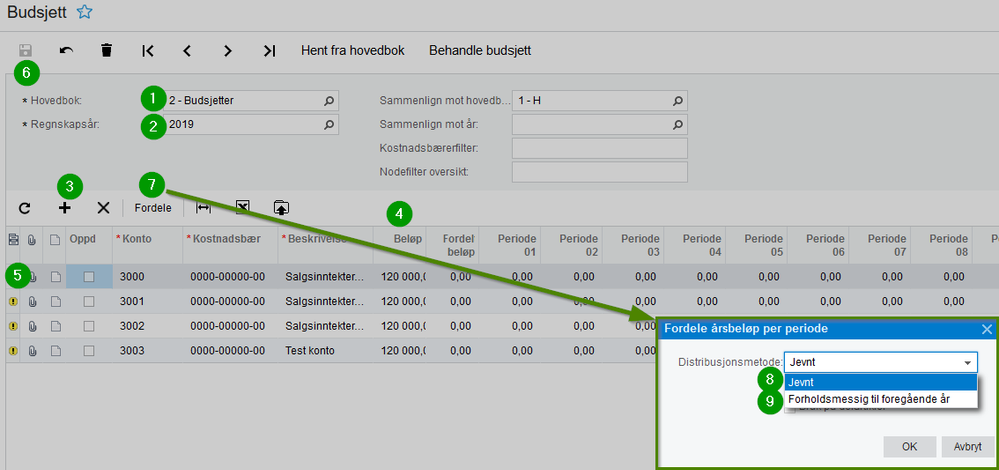Viewport: 999px width, 470px height.
Task: Export grid to Excel icon
Action: pos(242,207)
